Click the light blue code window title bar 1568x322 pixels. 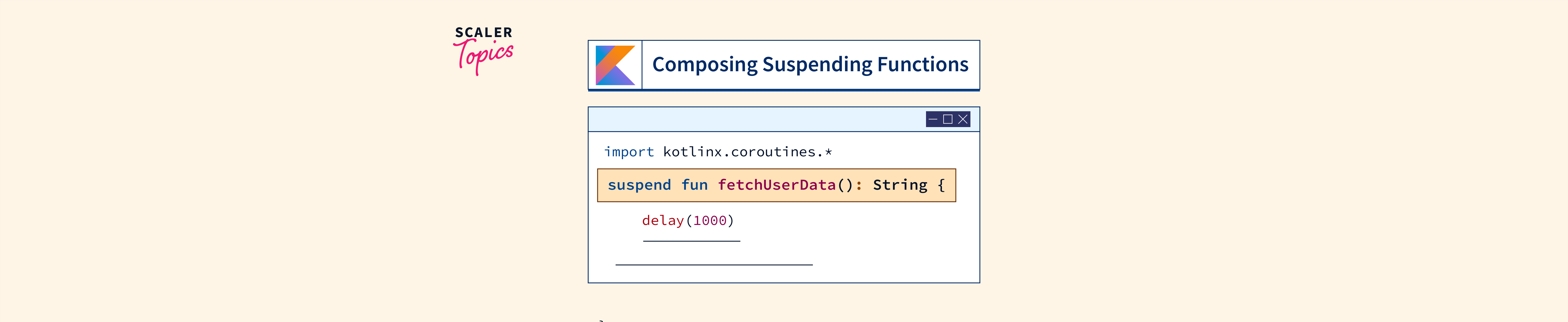point(755,119)
